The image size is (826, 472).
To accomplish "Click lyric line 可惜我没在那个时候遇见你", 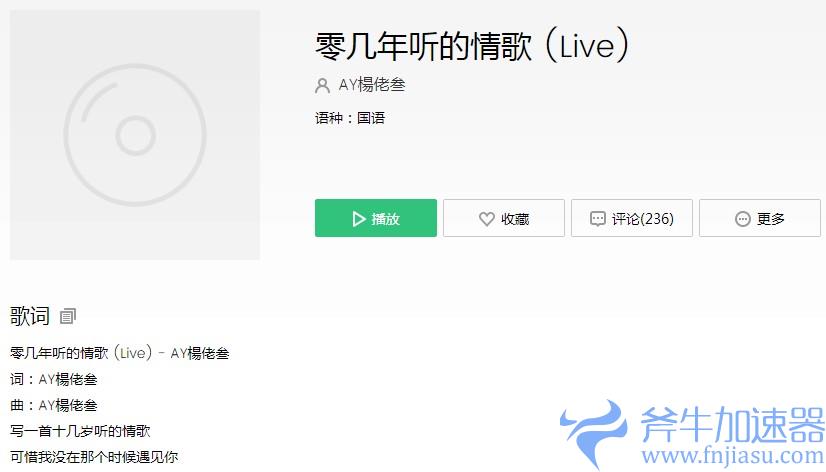I will pyautogui.click(x=94, y=457).
